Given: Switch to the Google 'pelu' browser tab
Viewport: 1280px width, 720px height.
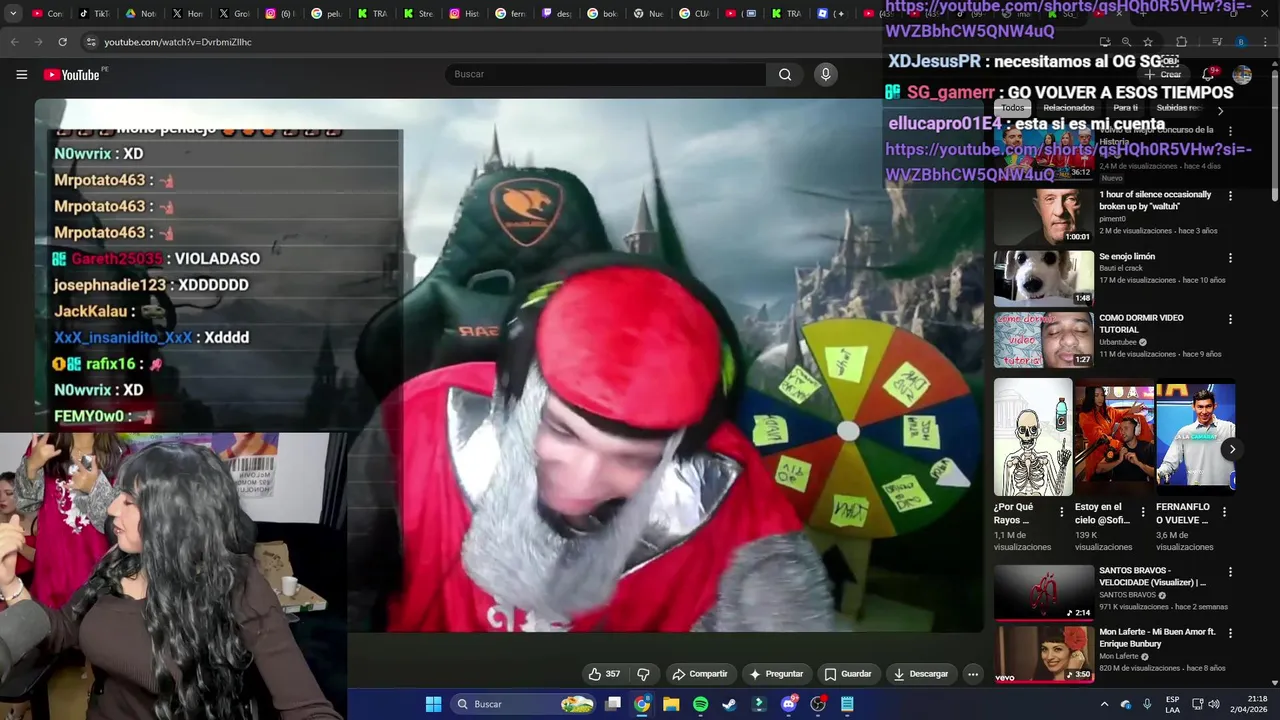Looking at the screenshot, I should (x=326, y=14).
